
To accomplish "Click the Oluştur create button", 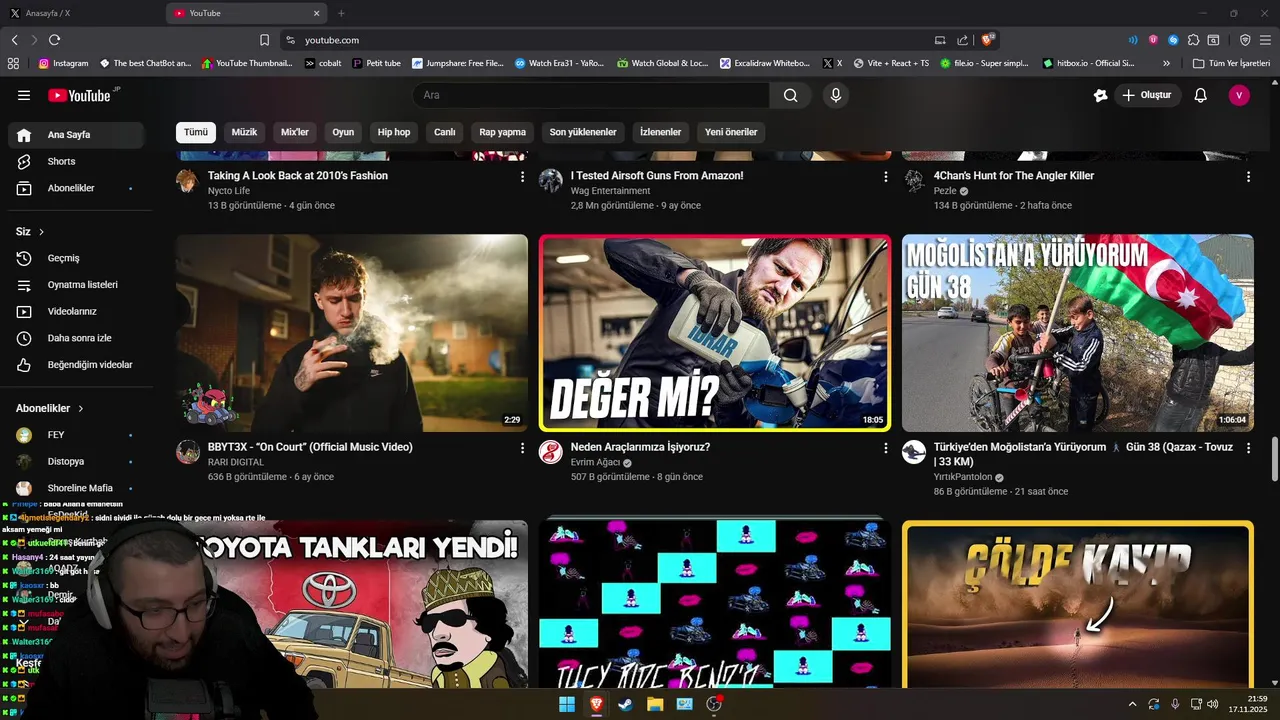I will [1148, 95].
